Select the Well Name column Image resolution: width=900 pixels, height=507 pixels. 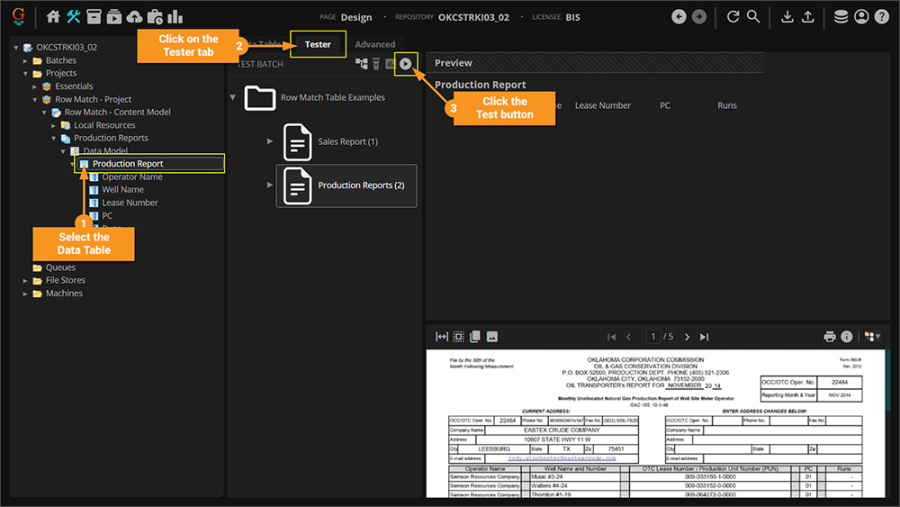pyautogui.click(x=123, y=189)
